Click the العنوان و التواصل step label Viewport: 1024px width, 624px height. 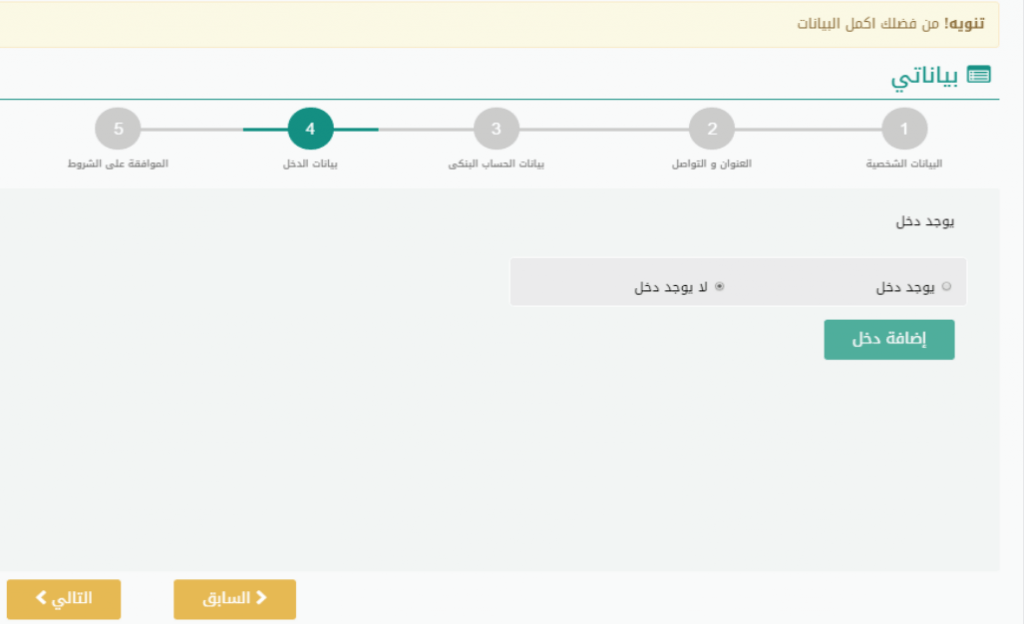point(711,164)
